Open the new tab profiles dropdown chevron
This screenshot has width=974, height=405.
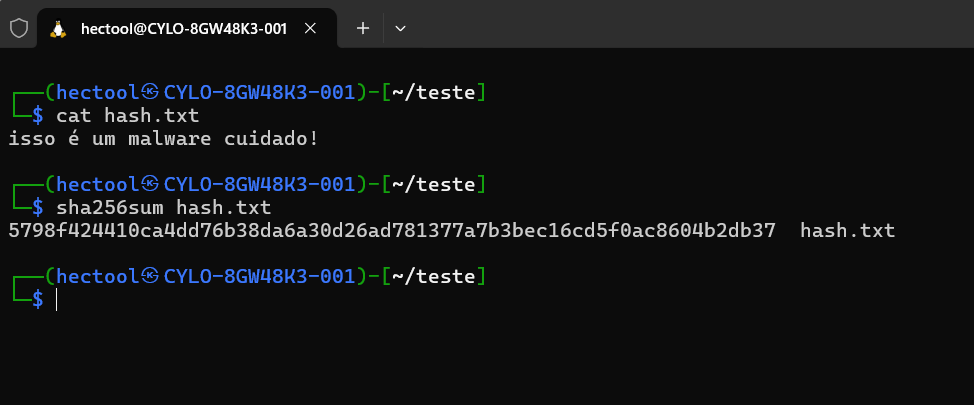point(400,29)
